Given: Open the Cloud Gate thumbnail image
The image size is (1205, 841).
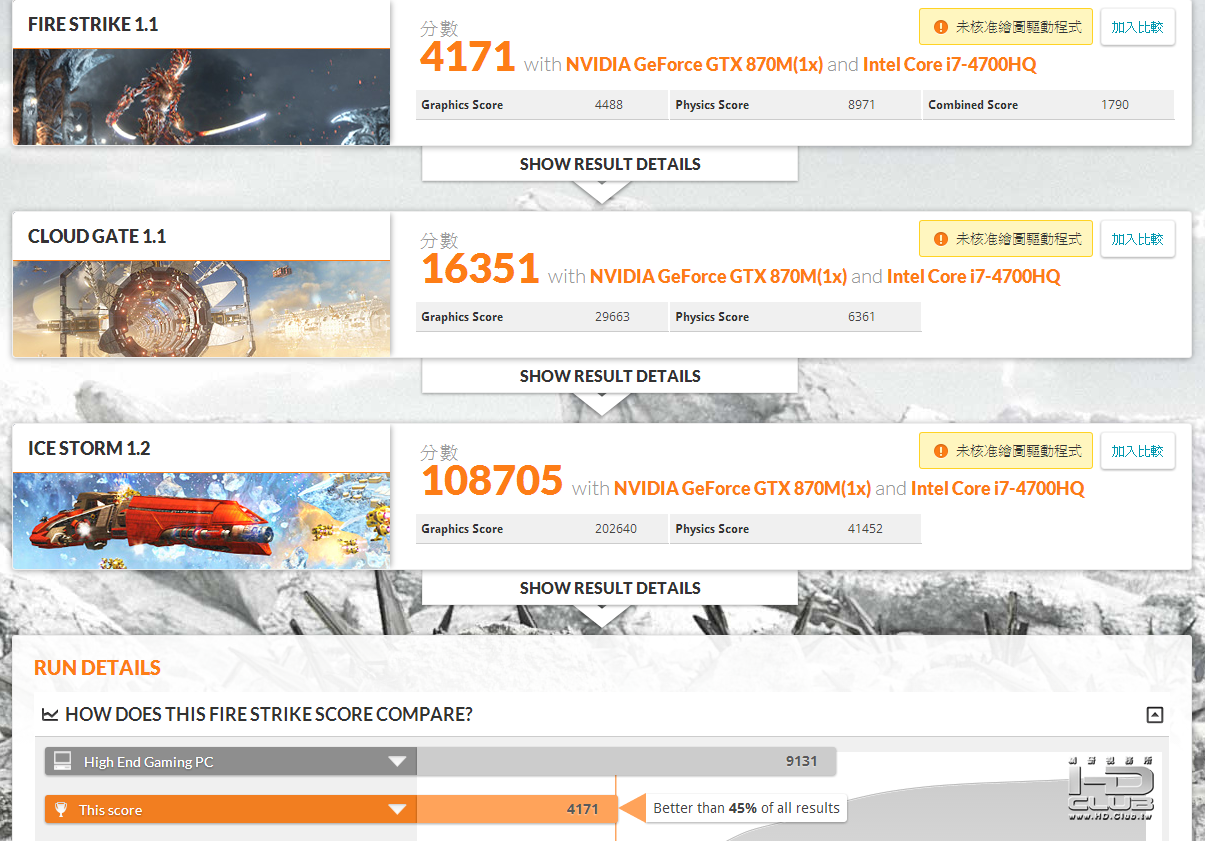Looking at the screenshot, I should [201, 309].
